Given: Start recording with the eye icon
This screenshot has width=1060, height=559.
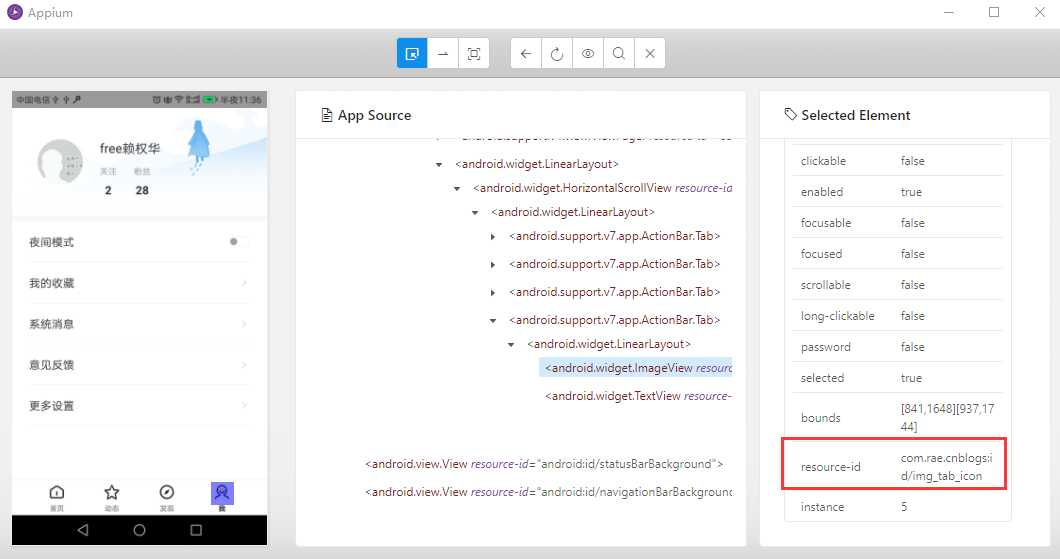Looking at the screenshot, I should point(588,53).
